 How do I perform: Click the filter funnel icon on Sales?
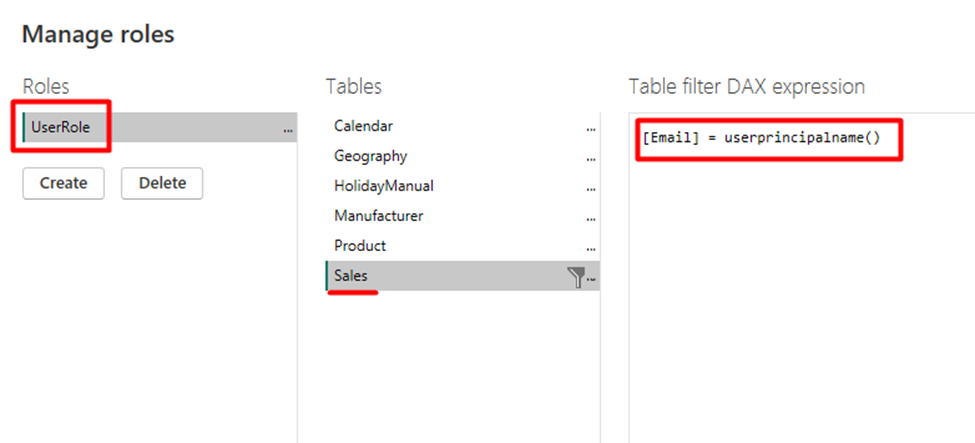[576, 278]
